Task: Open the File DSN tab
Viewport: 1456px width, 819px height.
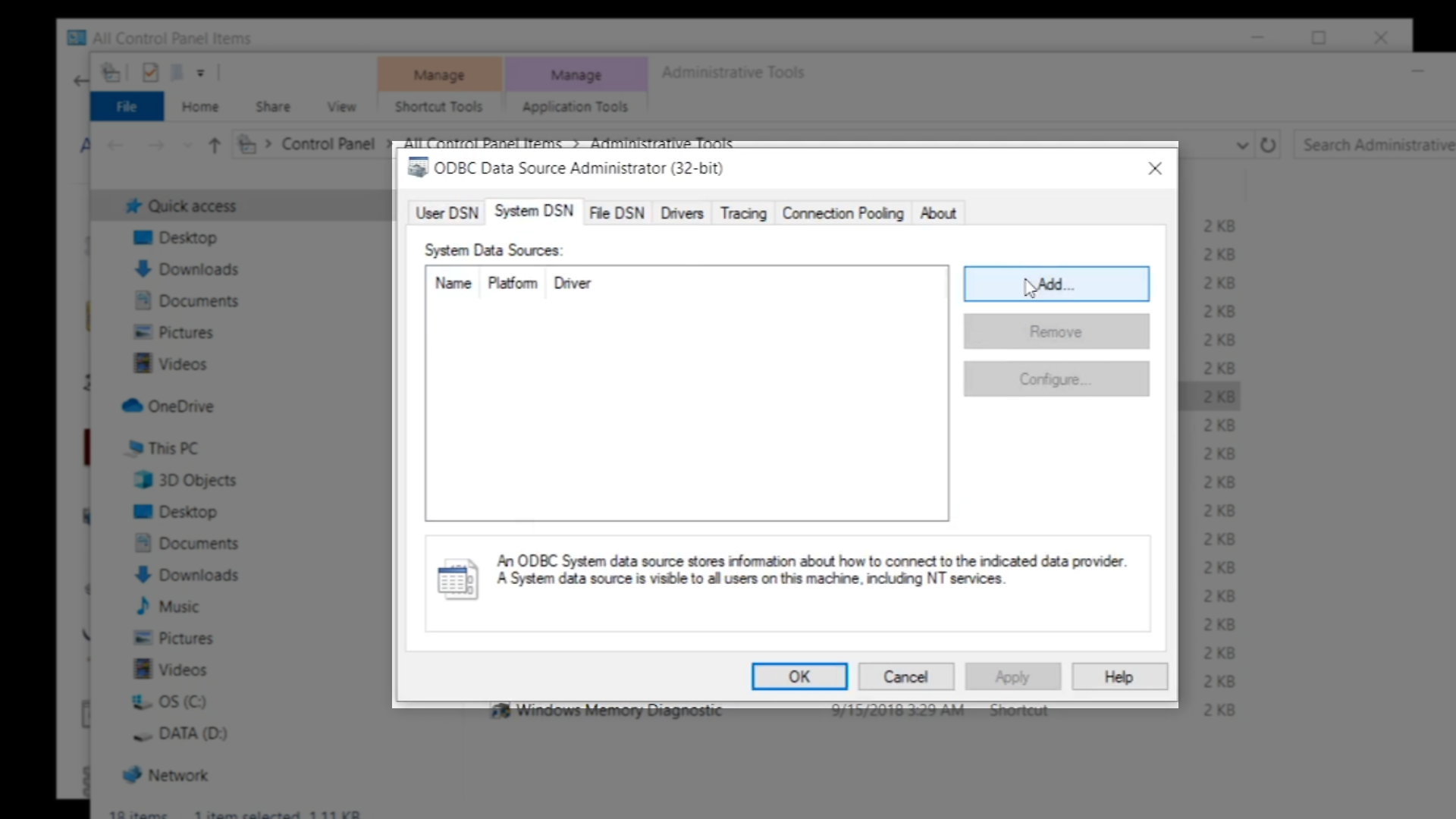Action: [617, 213]
